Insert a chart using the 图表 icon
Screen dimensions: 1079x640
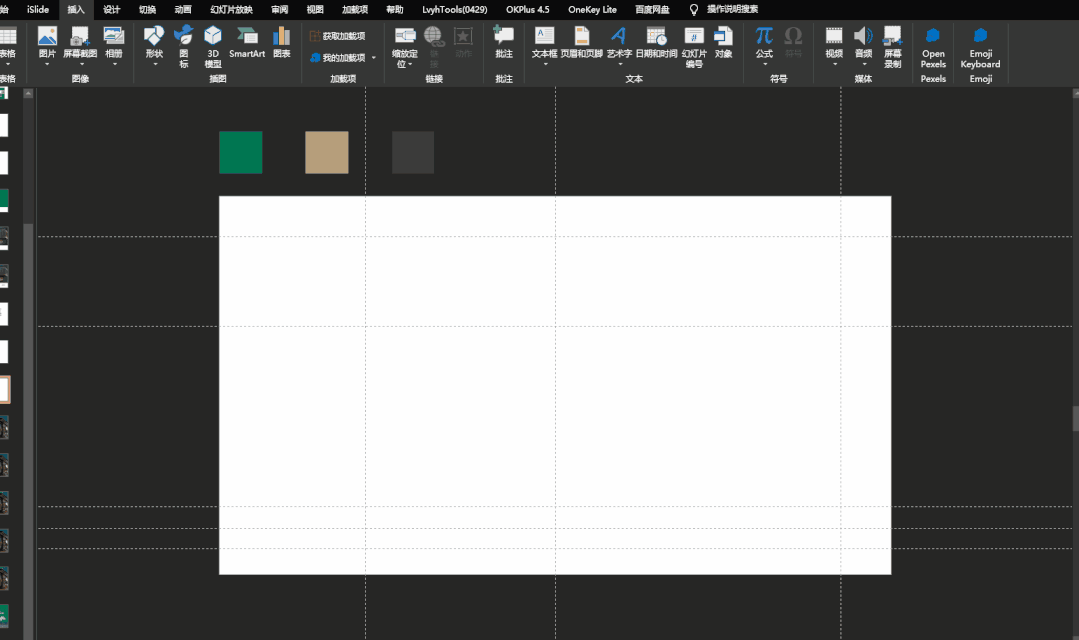(x=281, y=42)
